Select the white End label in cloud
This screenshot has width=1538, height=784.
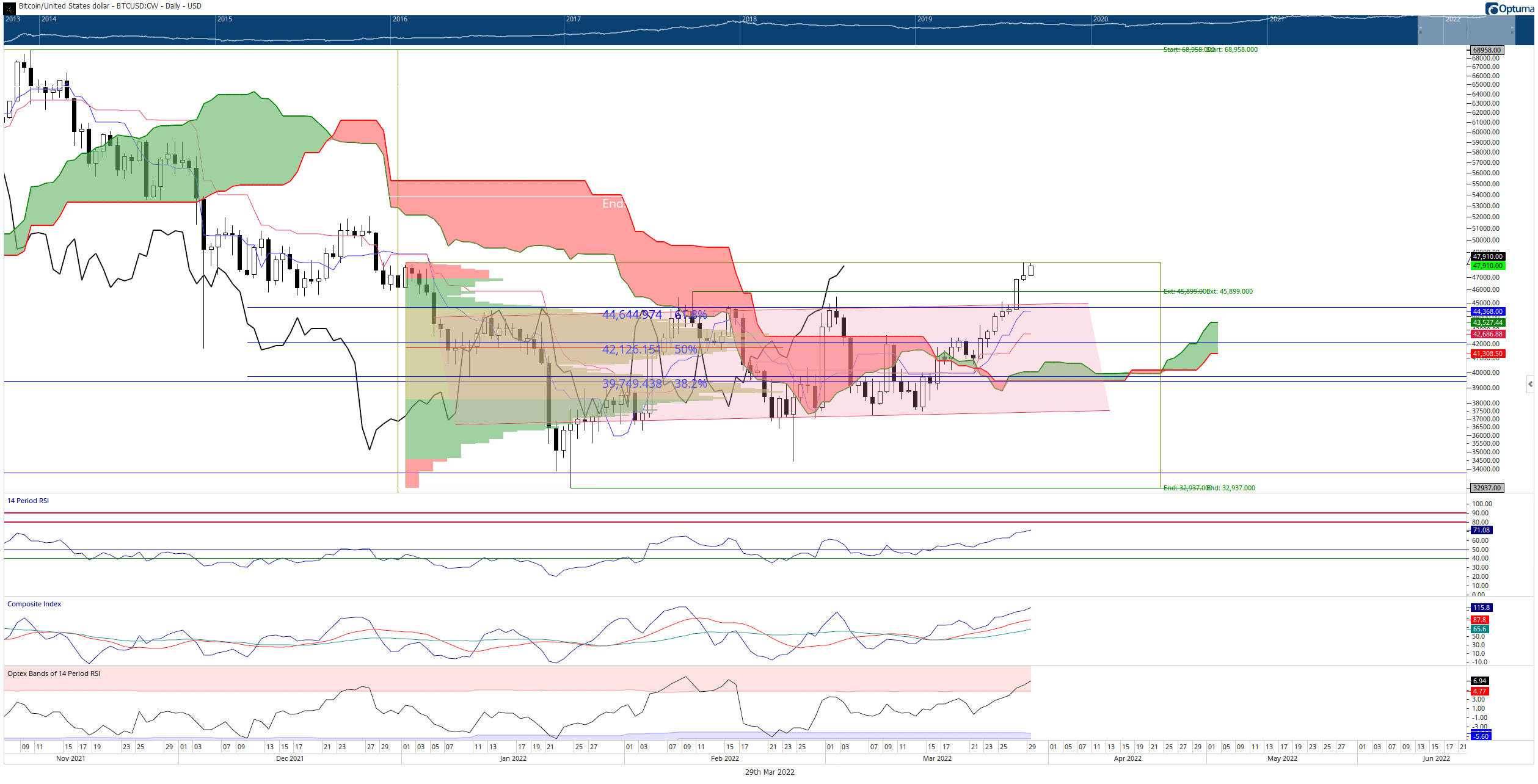pos(613,203)
